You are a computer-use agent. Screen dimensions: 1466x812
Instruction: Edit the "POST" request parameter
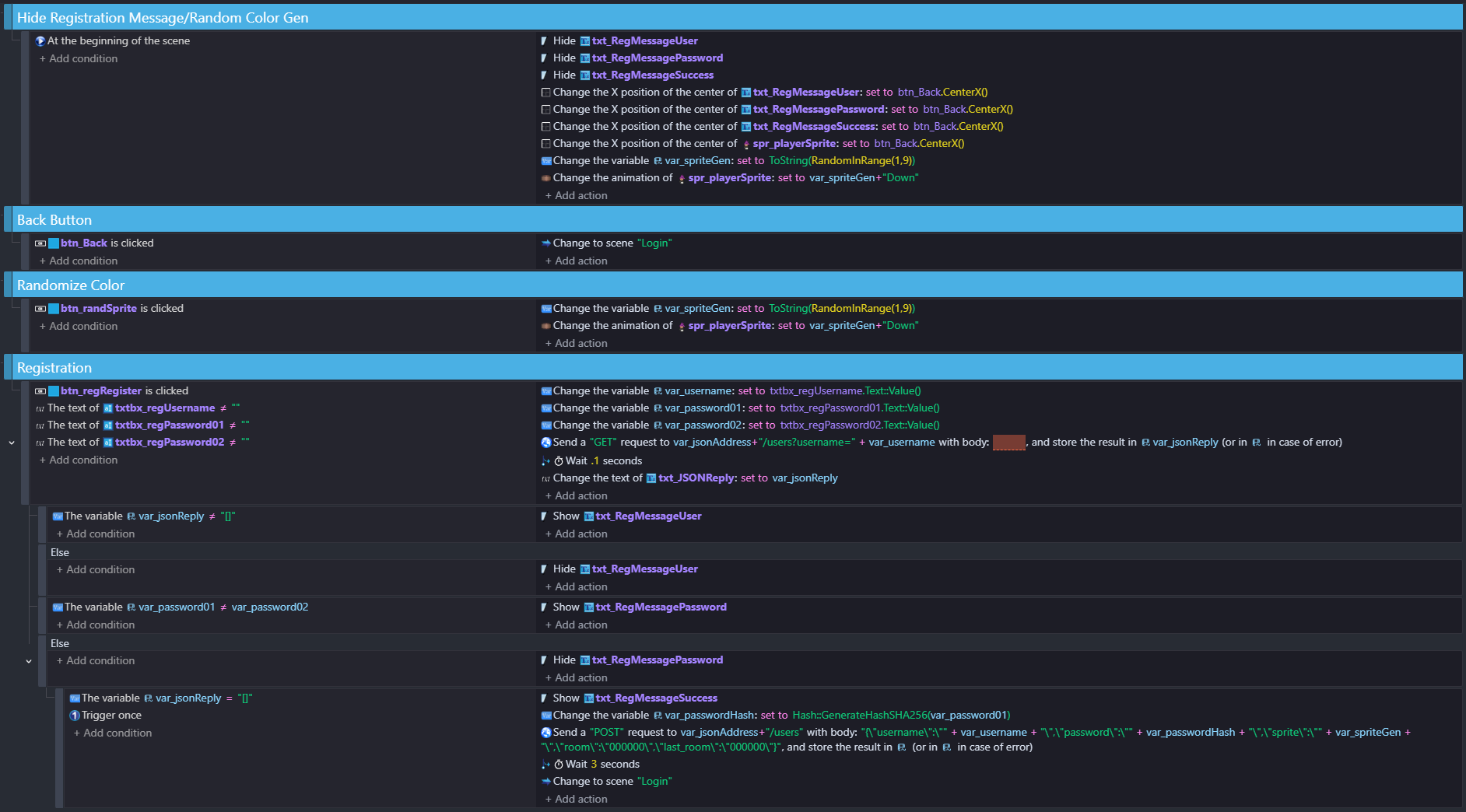pyautogui.click(x=607, y=733)
